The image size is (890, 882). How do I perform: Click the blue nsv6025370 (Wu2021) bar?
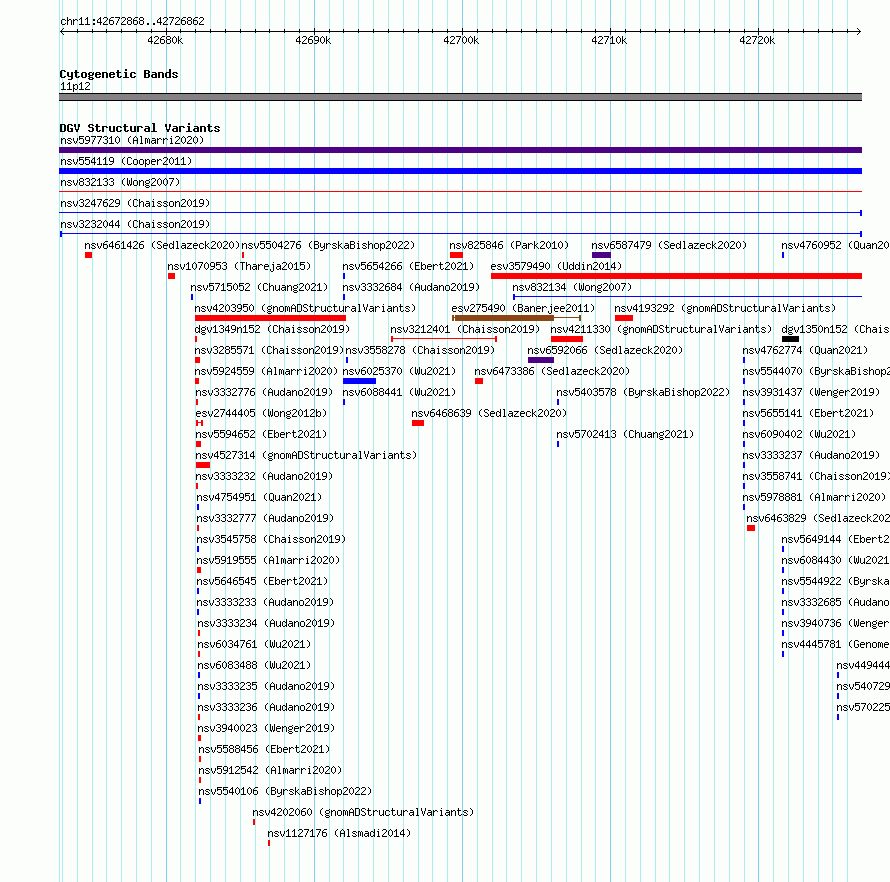click(359, 381)
